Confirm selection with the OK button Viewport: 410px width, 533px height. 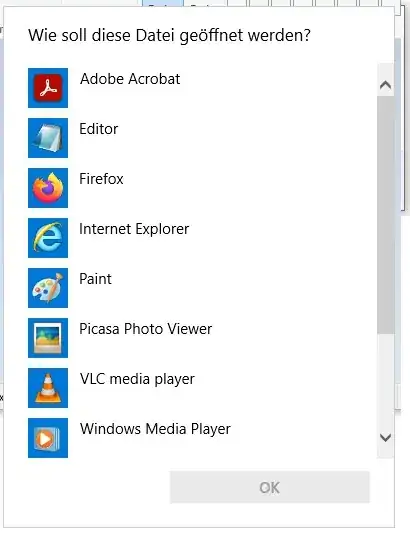[270, 487]
